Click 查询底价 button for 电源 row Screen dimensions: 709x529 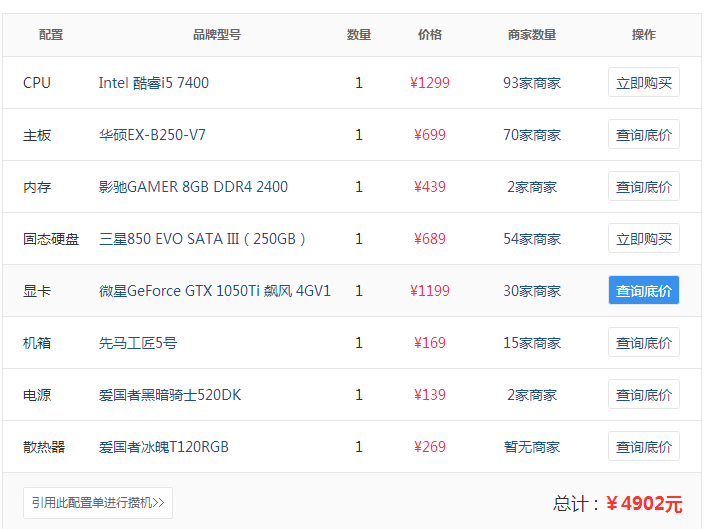[643, 394]
